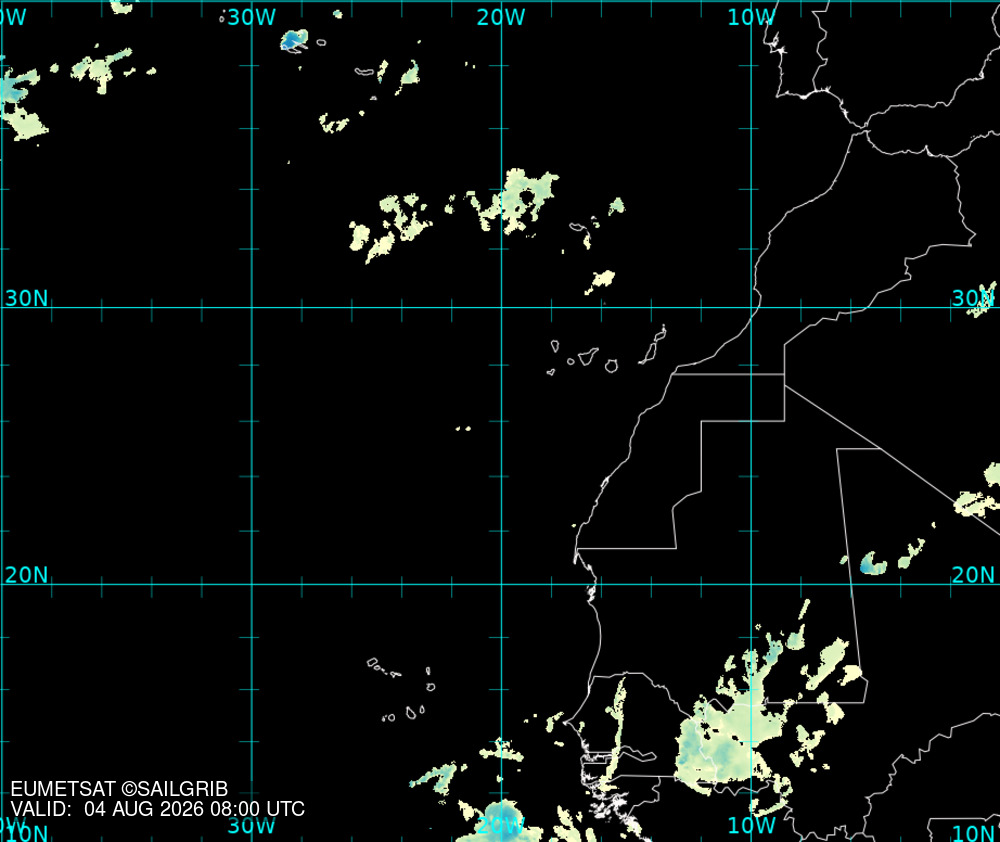
Task: Click the 20N label at right edge
Action: (973, 575)
